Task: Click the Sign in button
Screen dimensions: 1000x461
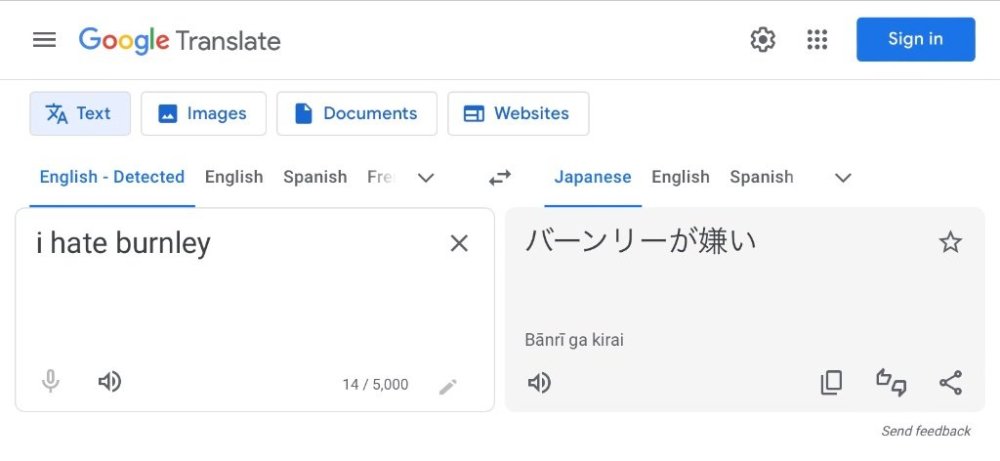Action: click(x=915, y=40)
